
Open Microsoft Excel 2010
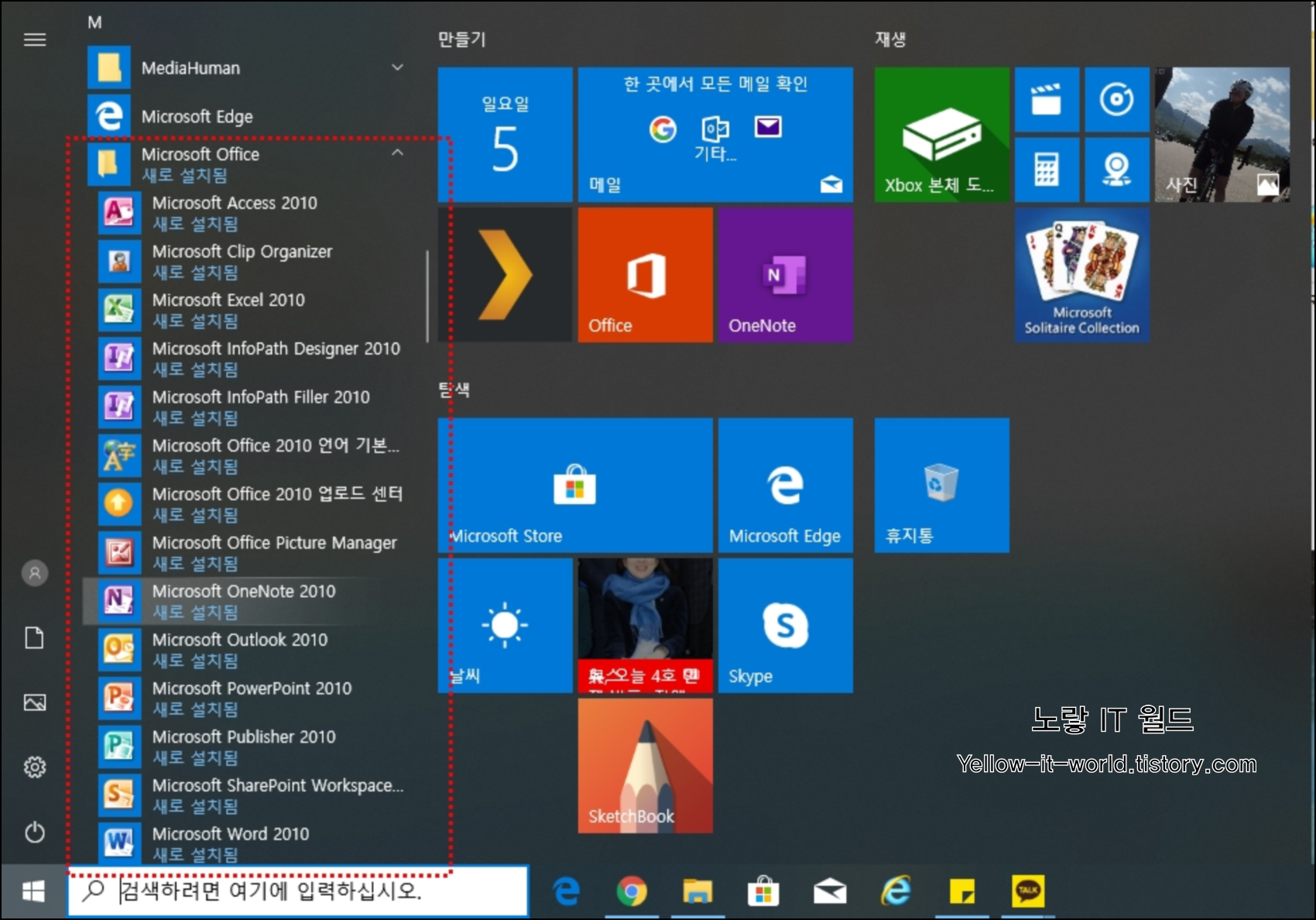tap(248, 310)
